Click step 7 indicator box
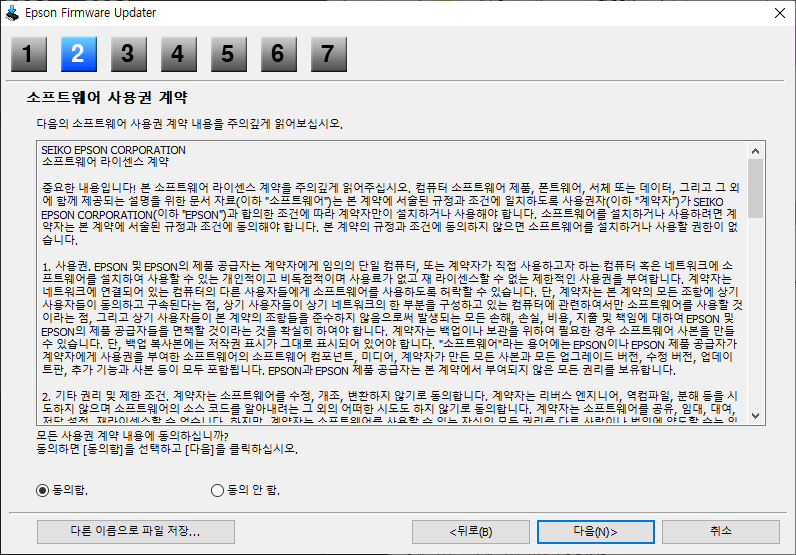The height and width of the screenshot is (555, 796). (329, 54)
